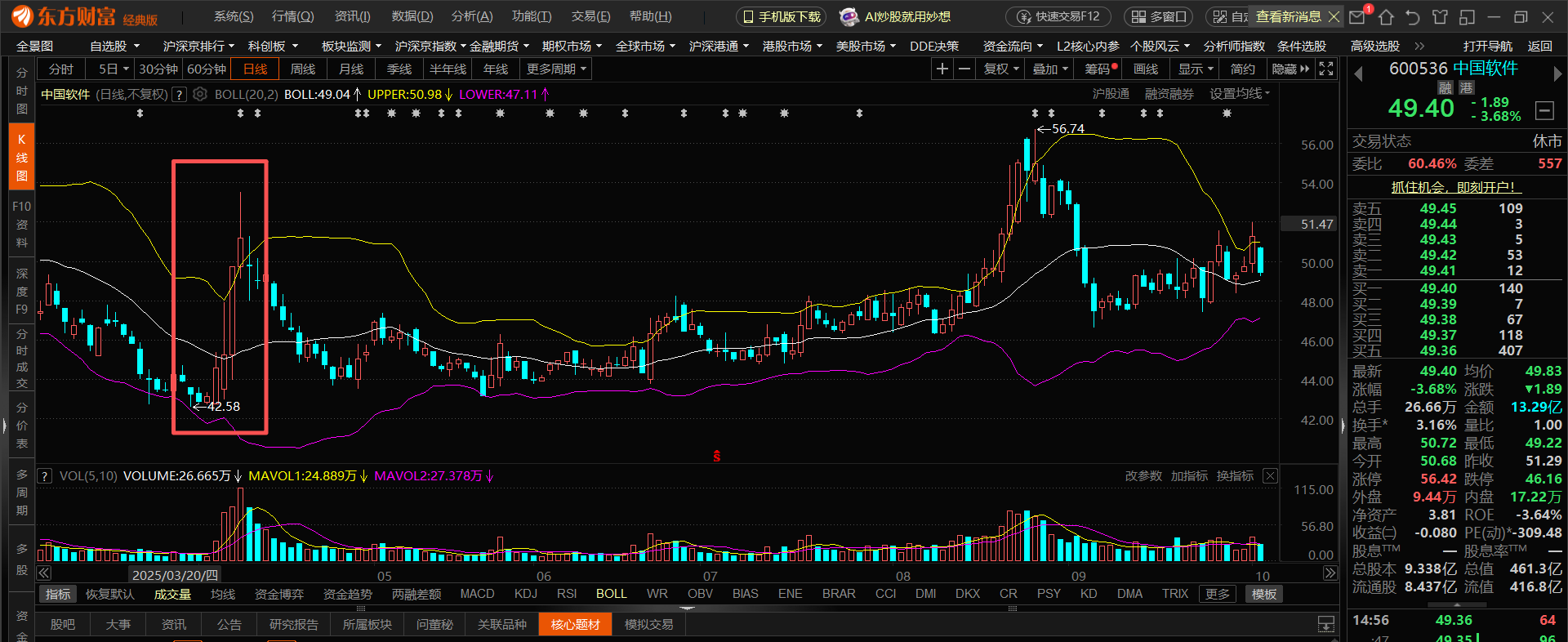Click the S marker on the chart
Screen dimensions: 1568x642
716,457
